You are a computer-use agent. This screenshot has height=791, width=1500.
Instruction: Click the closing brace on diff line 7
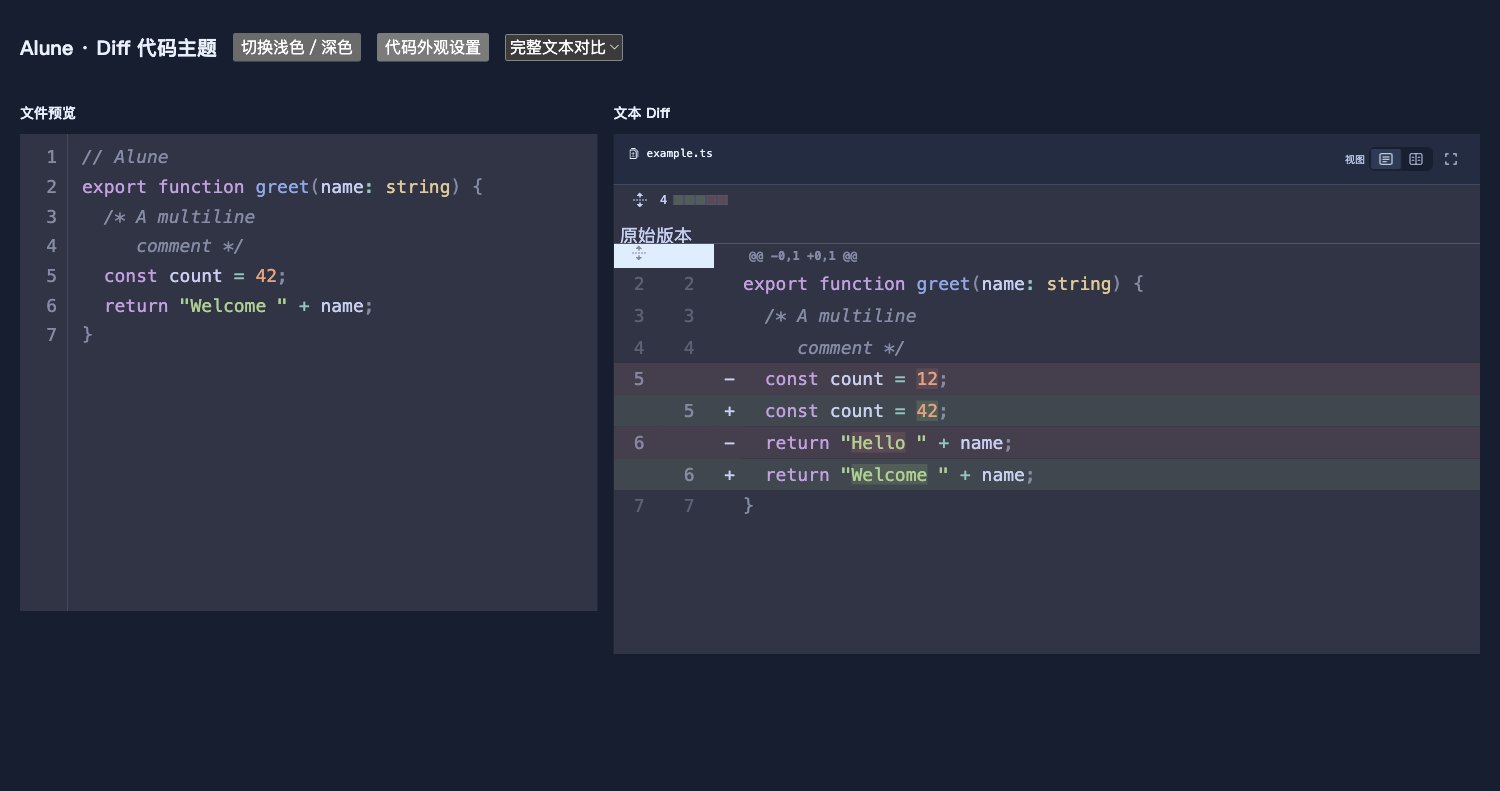pyautogui.click(x=748, y=506)
